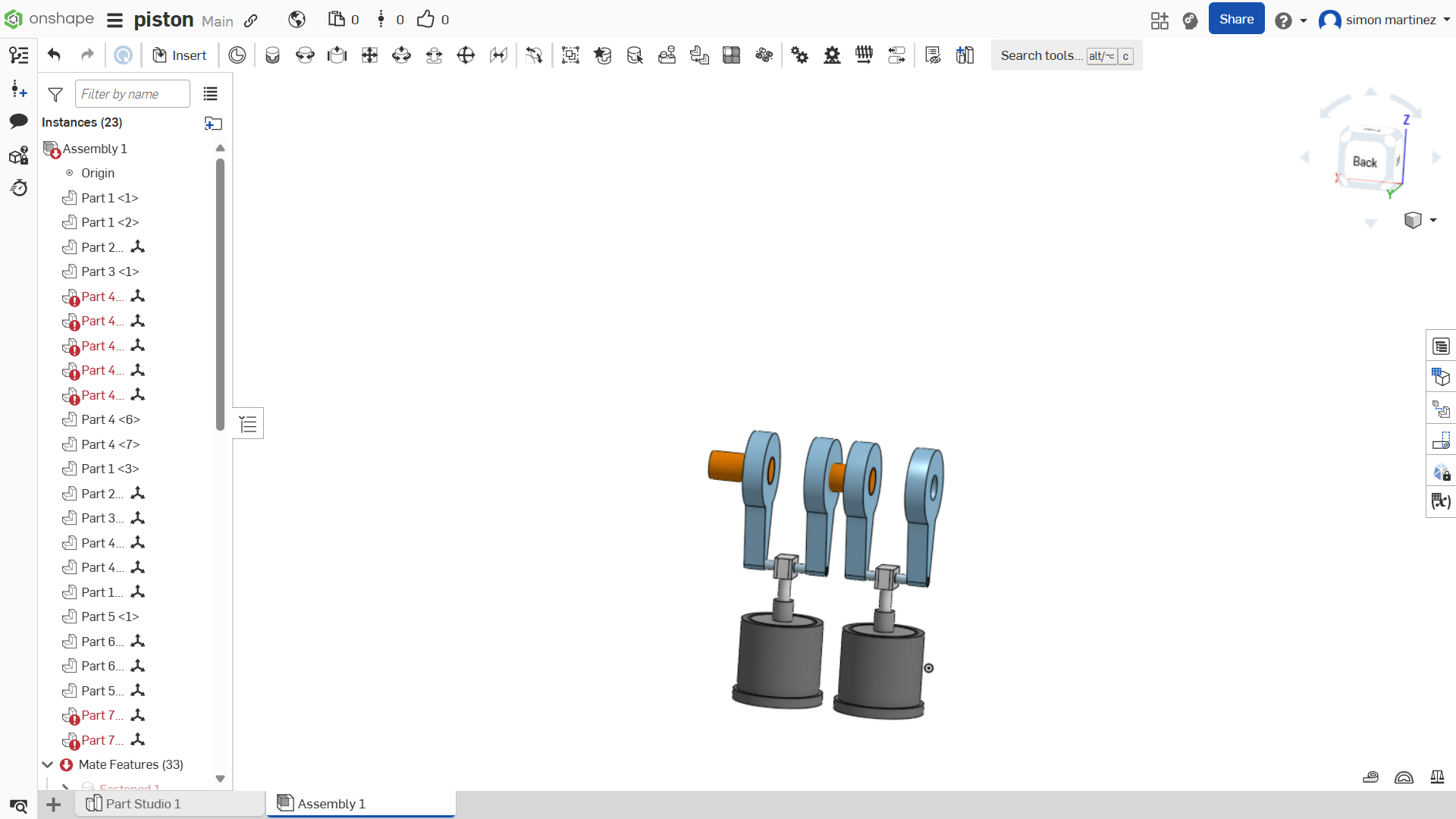The width and height of the screenshot is (1456, 819).
Task: Click the width/parallel mate arrows icon
Action: point(498,55)
